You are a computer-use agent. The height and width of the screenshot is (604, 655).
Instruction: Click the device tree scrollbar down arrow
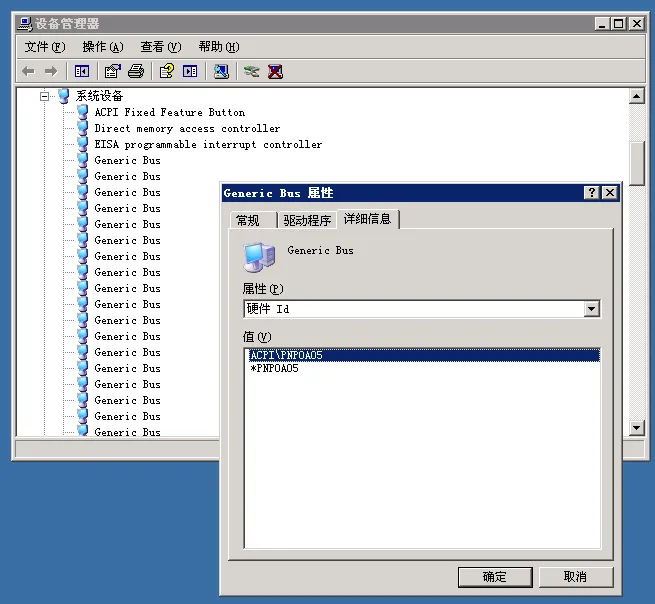pos(636,428)
